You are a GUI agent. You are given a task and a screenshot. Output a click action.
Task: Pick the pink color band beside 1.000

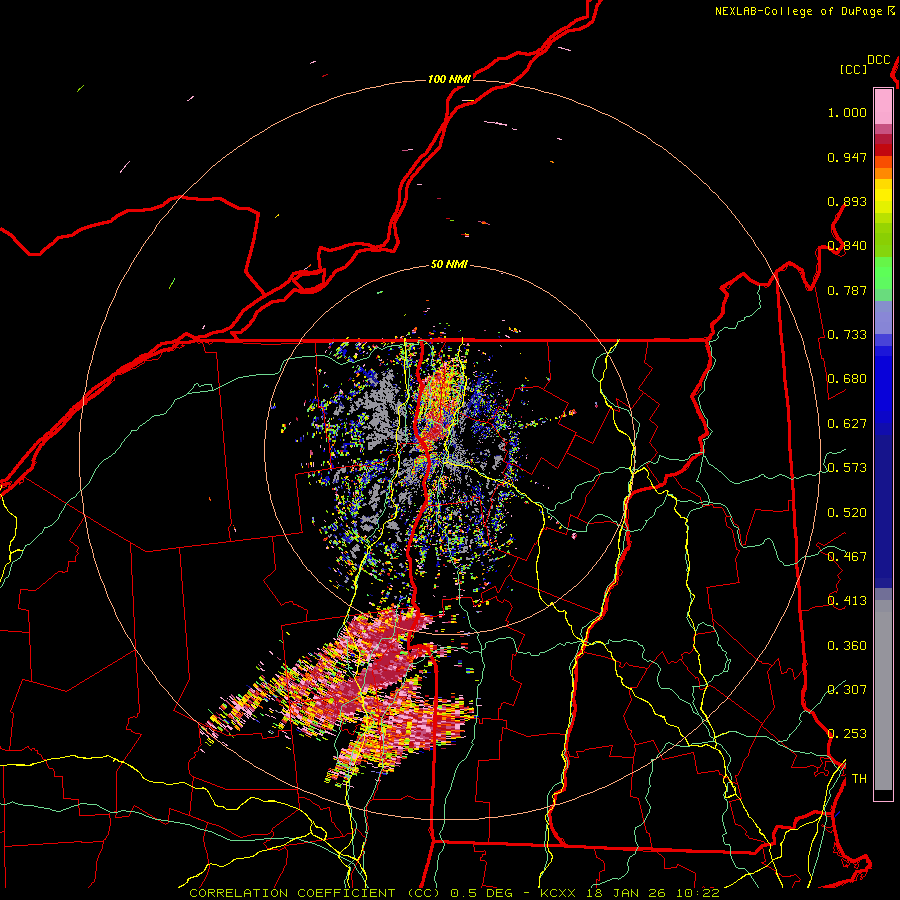click(883, 107)
